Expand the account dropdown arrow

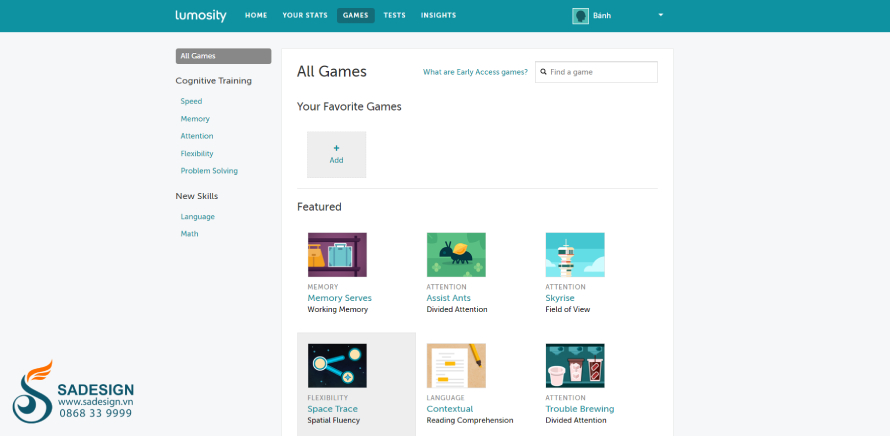tap(661, 15)
